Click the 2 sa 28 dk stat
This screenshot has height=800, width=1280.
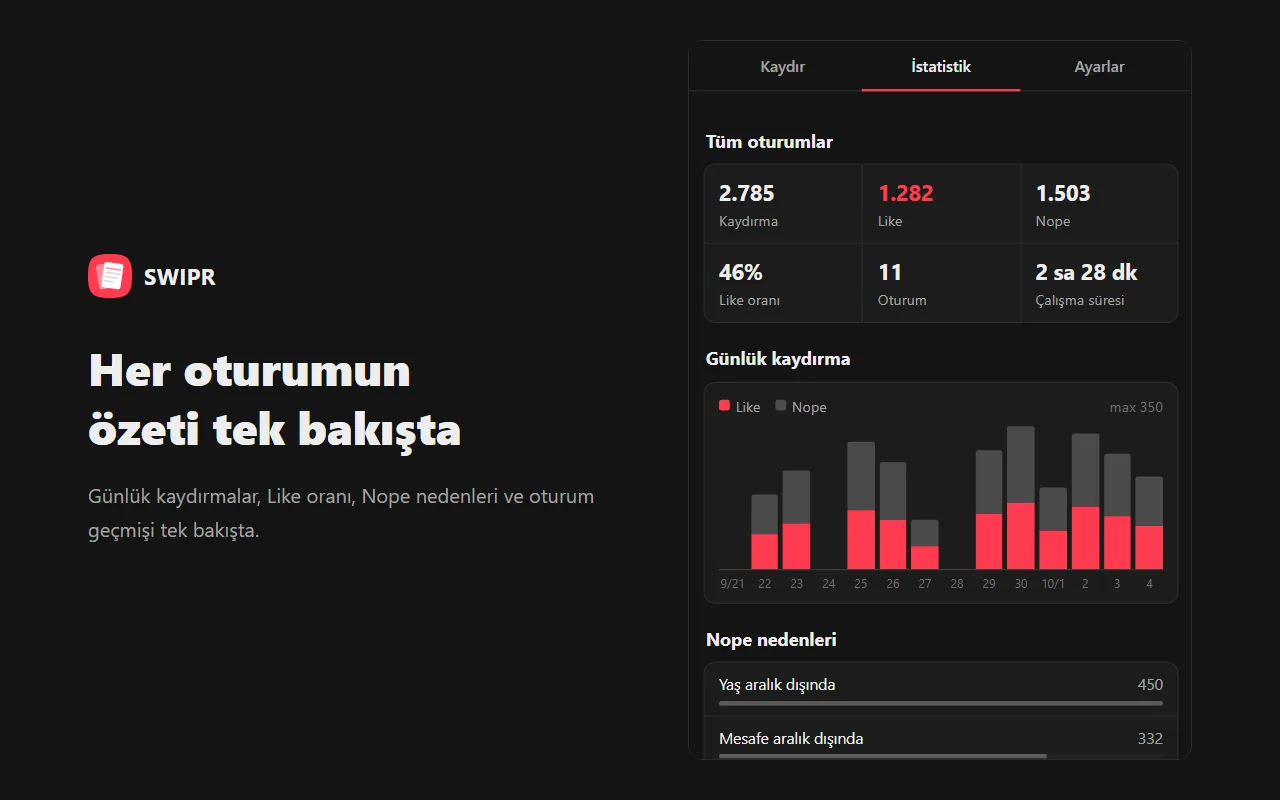1099,283
